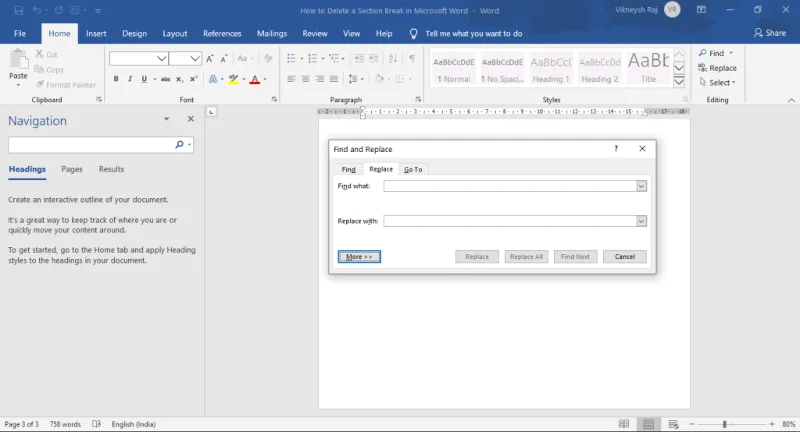800x432 pixels.
Task: Apply paragraph shading icon
Action: [x=379, y=79]
